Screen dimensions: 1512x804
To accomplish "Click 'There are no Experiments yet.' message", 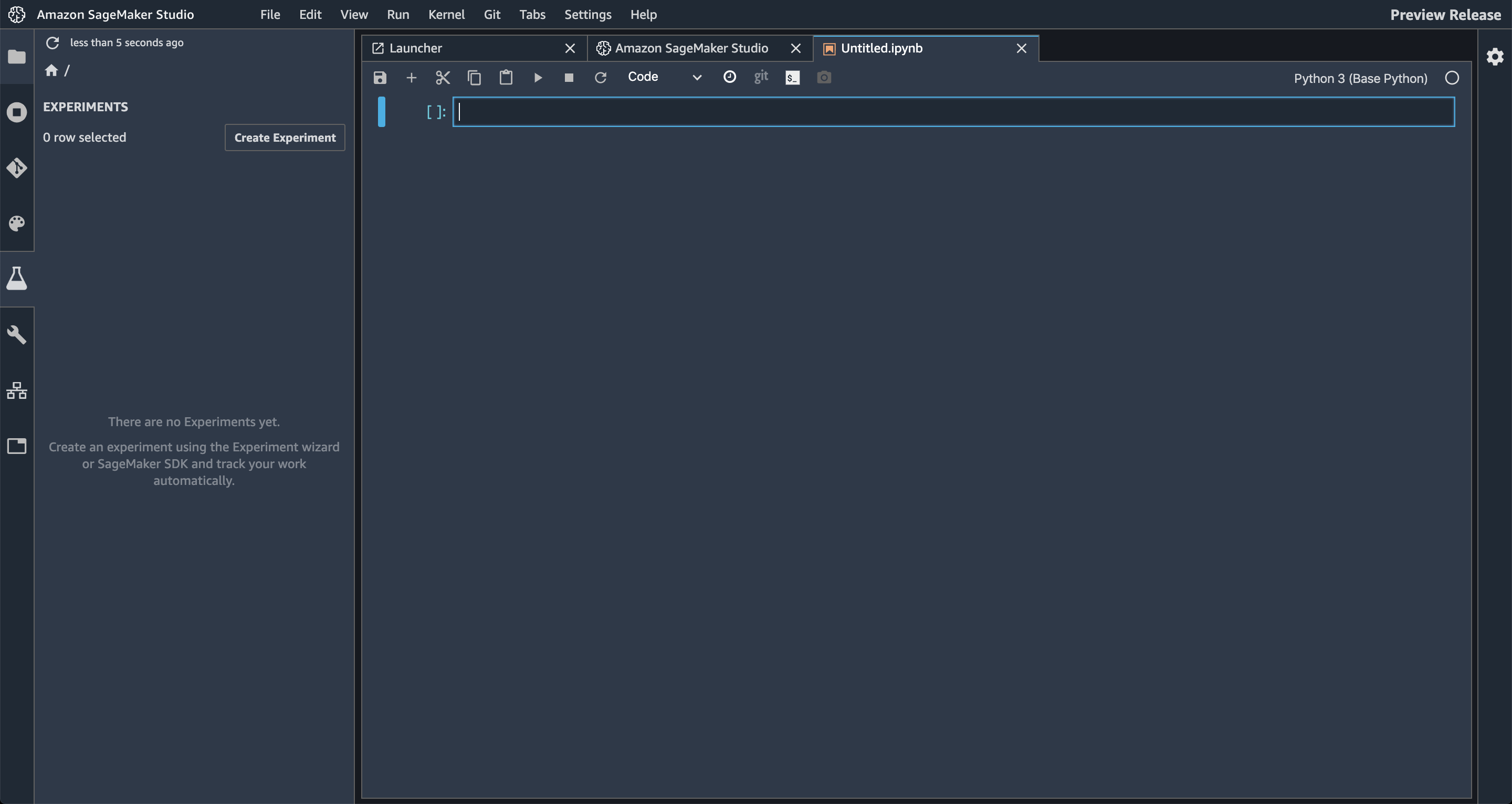I will tap(194, 422).
